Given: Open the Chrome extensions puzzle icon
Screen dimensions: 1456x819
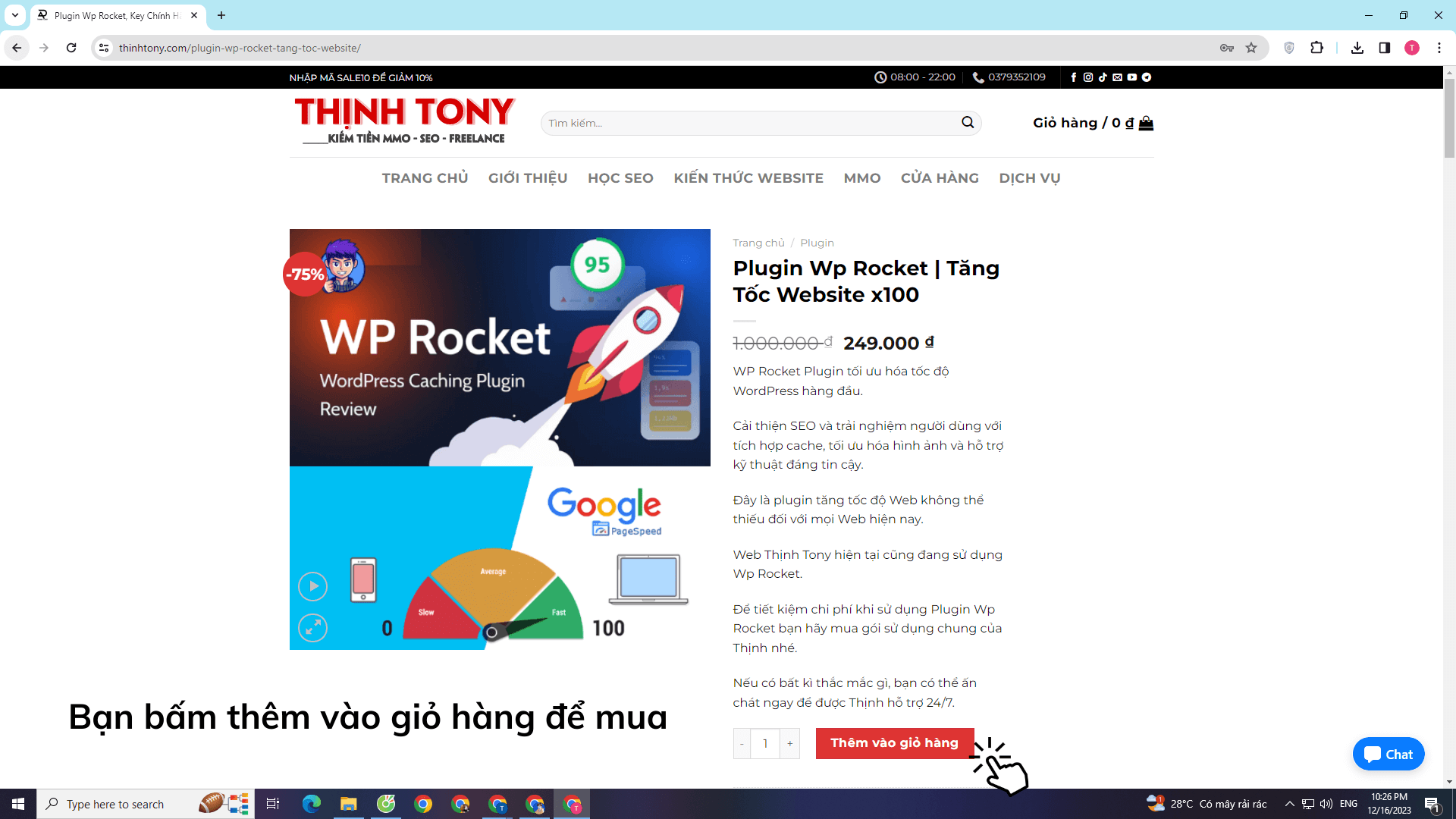Looking at the screenshot, I should click(x=1317, y=47).
